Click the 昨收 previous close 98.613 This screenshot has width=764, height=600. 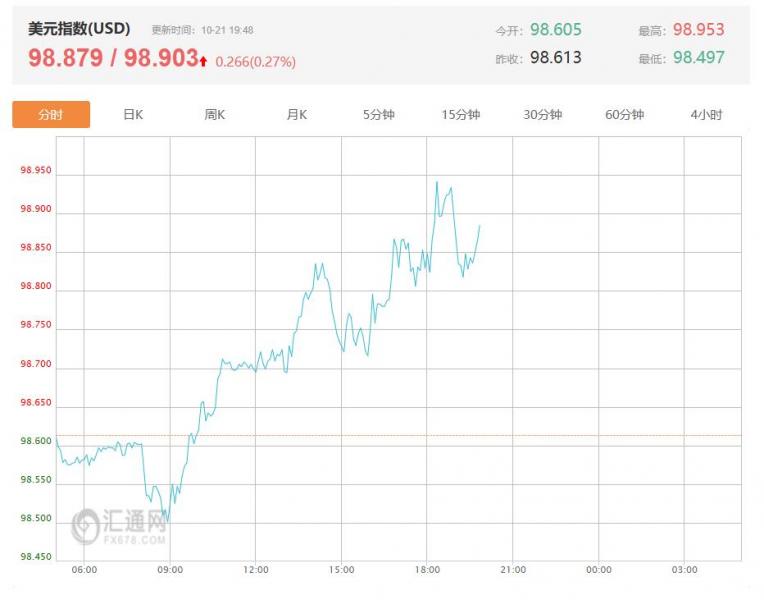(555, 58)
